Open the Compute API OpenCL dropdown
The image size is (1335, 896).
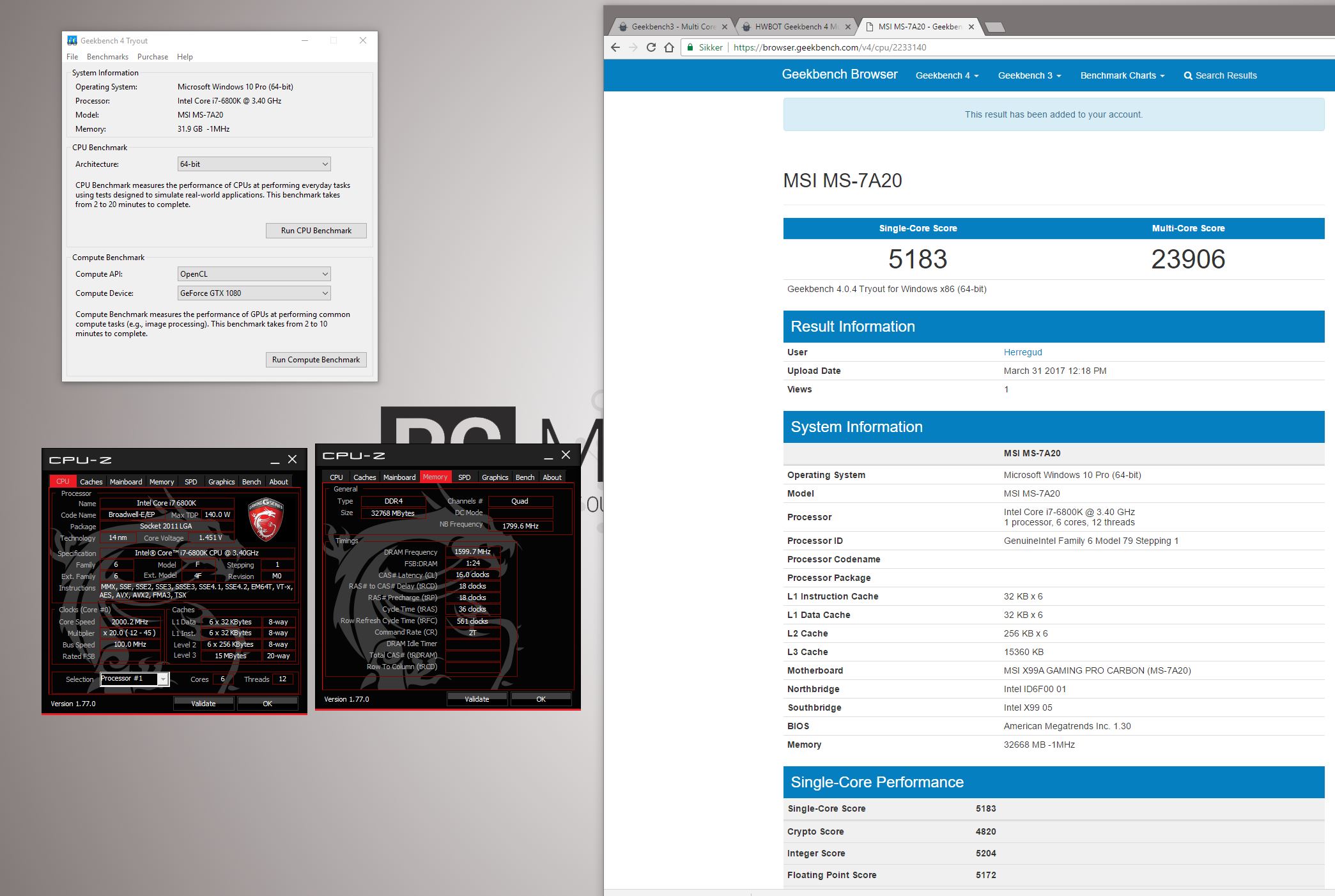(254, 274)
